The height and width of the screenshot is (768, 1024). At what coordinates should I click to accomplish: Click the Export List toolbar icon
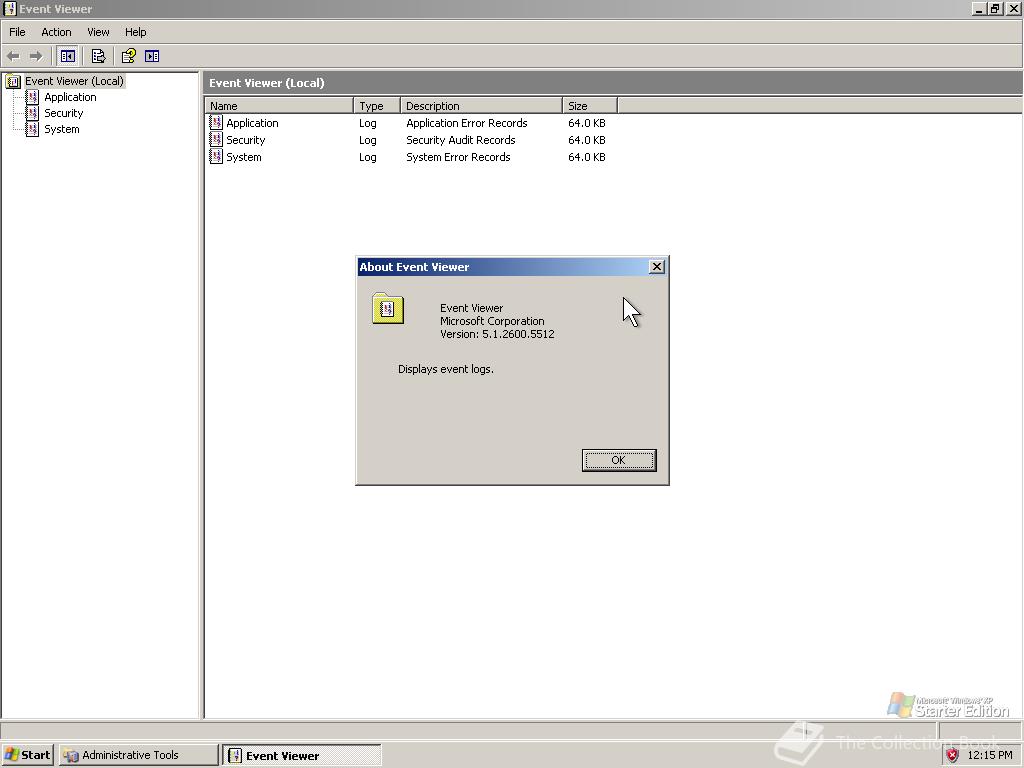pyautogui.click(x=98, y=56)
